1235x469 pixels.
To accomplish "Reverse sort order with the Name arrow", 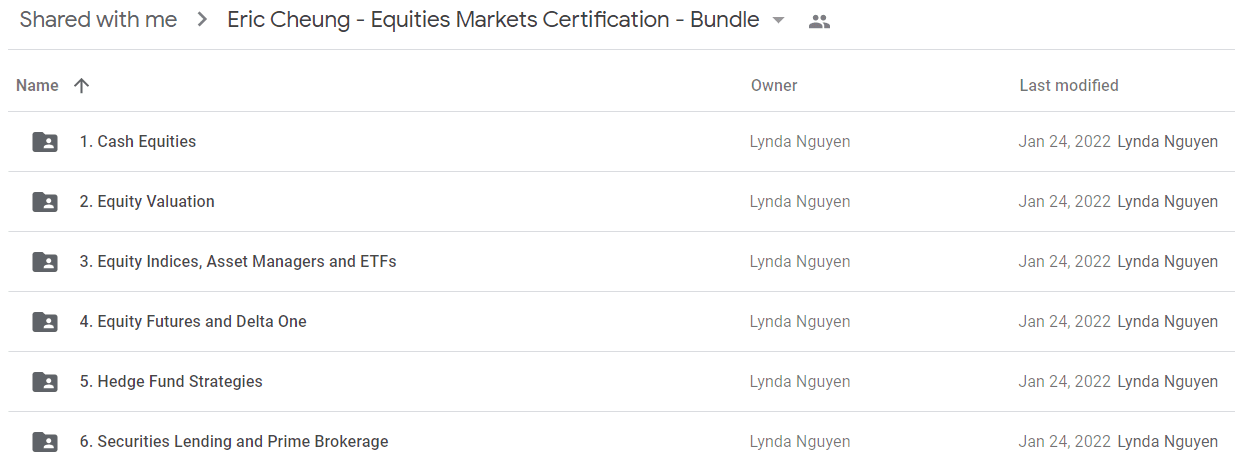I will click(82, 86).
